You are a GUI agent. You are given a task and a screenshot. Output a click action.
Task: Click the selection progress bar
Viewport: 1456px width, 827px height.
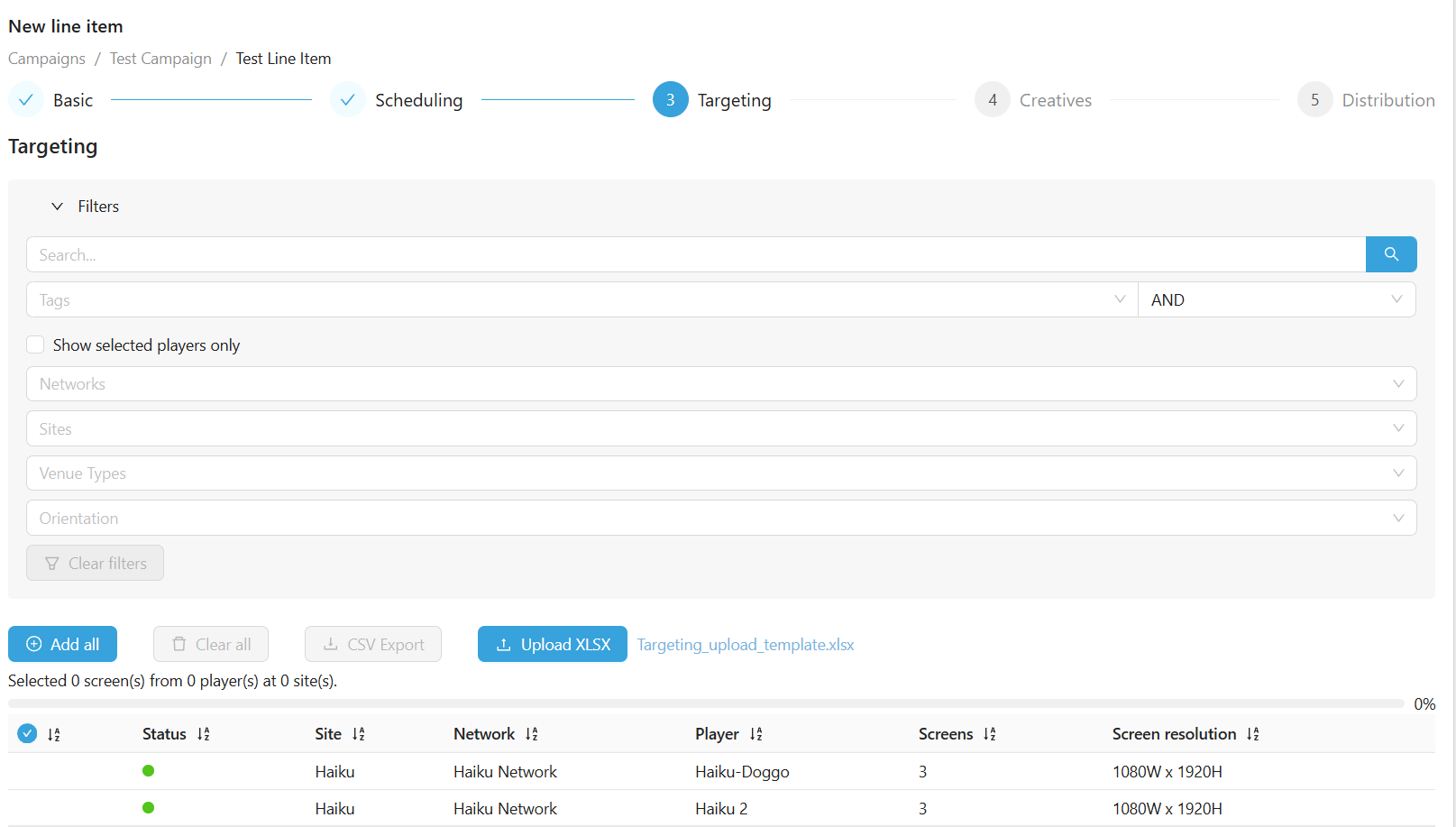[x=705, y=703]
